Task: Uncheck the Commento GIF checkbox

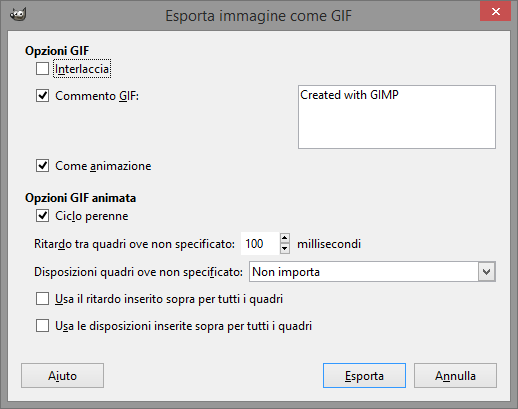Action: pyautogui.click(x=42, y=96)
